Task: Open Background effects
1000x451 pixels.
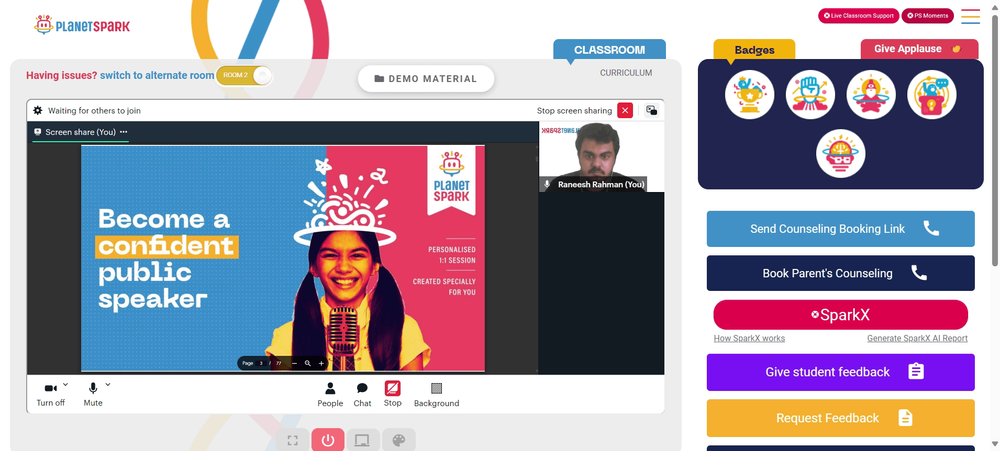Action: [436, 394]
